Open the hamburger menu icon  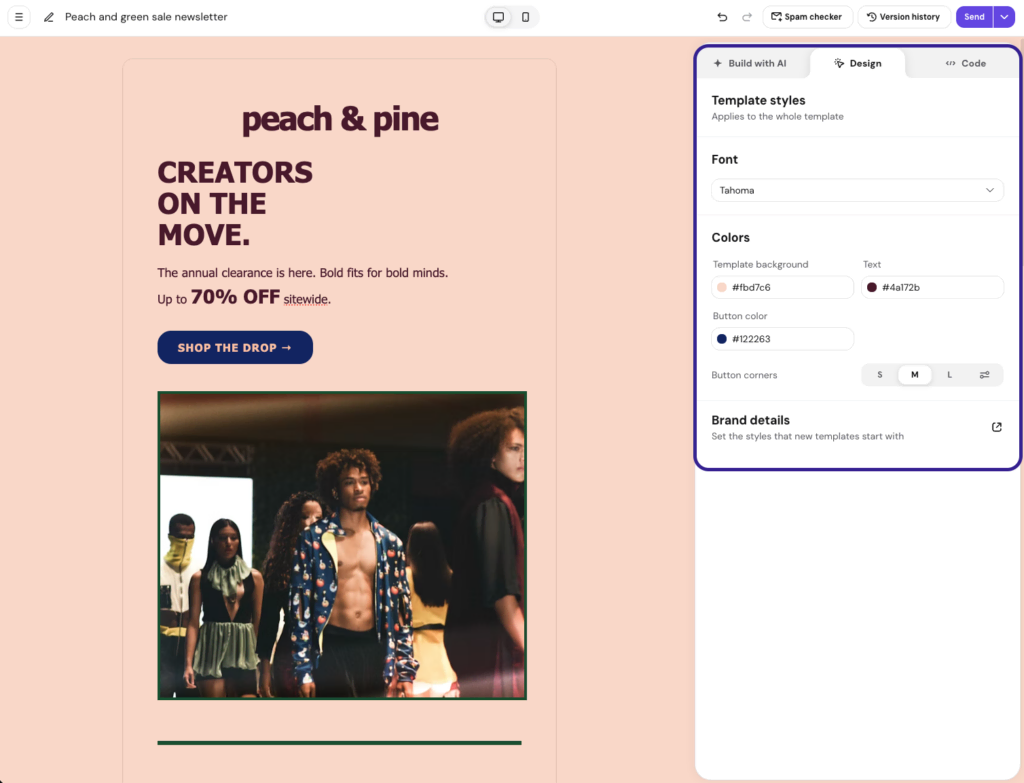[19, 17]
